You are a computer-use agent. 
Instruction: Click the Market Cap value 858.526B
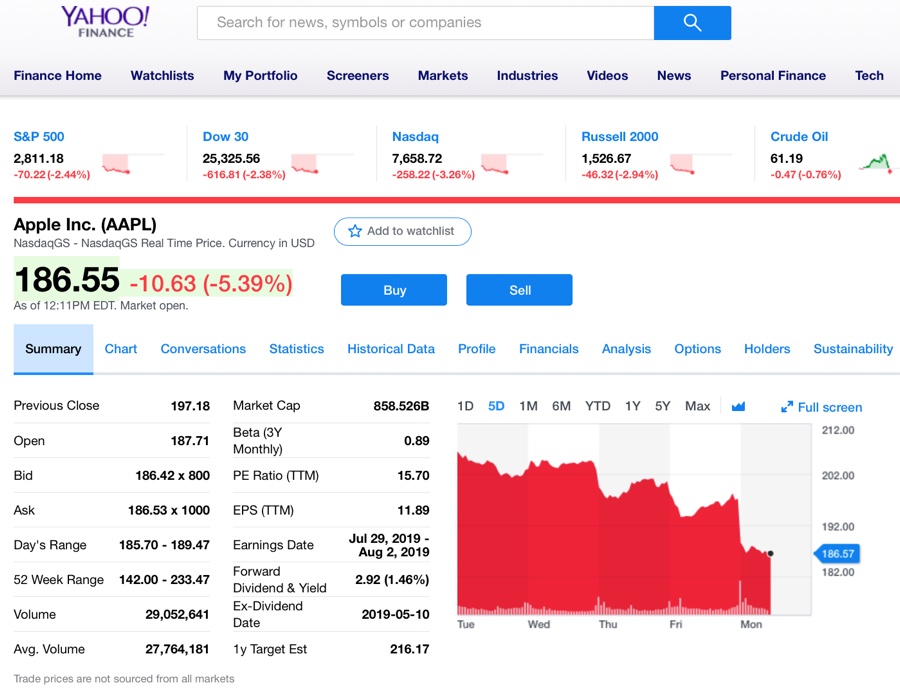401,406
